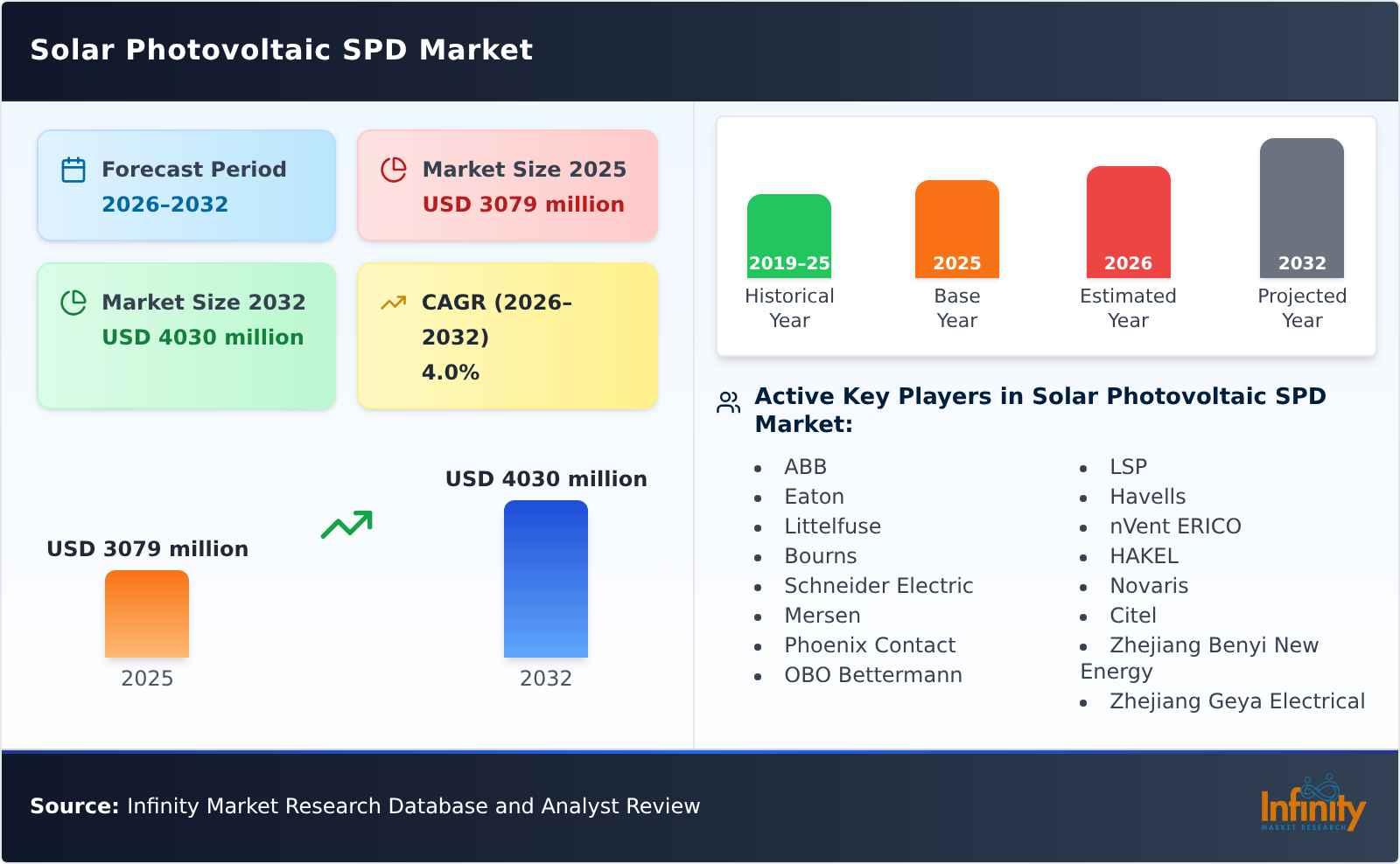
Task: Click the pie chart icon beside Market Size 2032
Action: pos(73,303)
